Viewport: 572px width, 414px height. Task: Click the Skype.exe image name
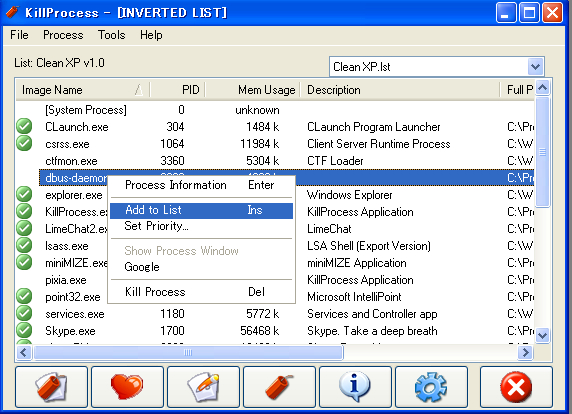tap(70, 331)
